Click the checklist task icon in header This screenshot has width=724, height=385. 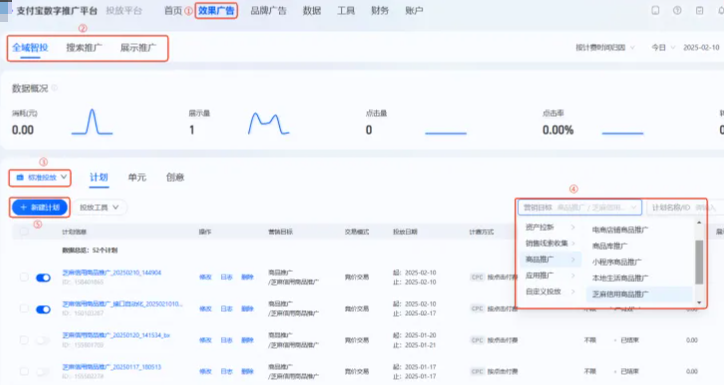click(700, 10)
